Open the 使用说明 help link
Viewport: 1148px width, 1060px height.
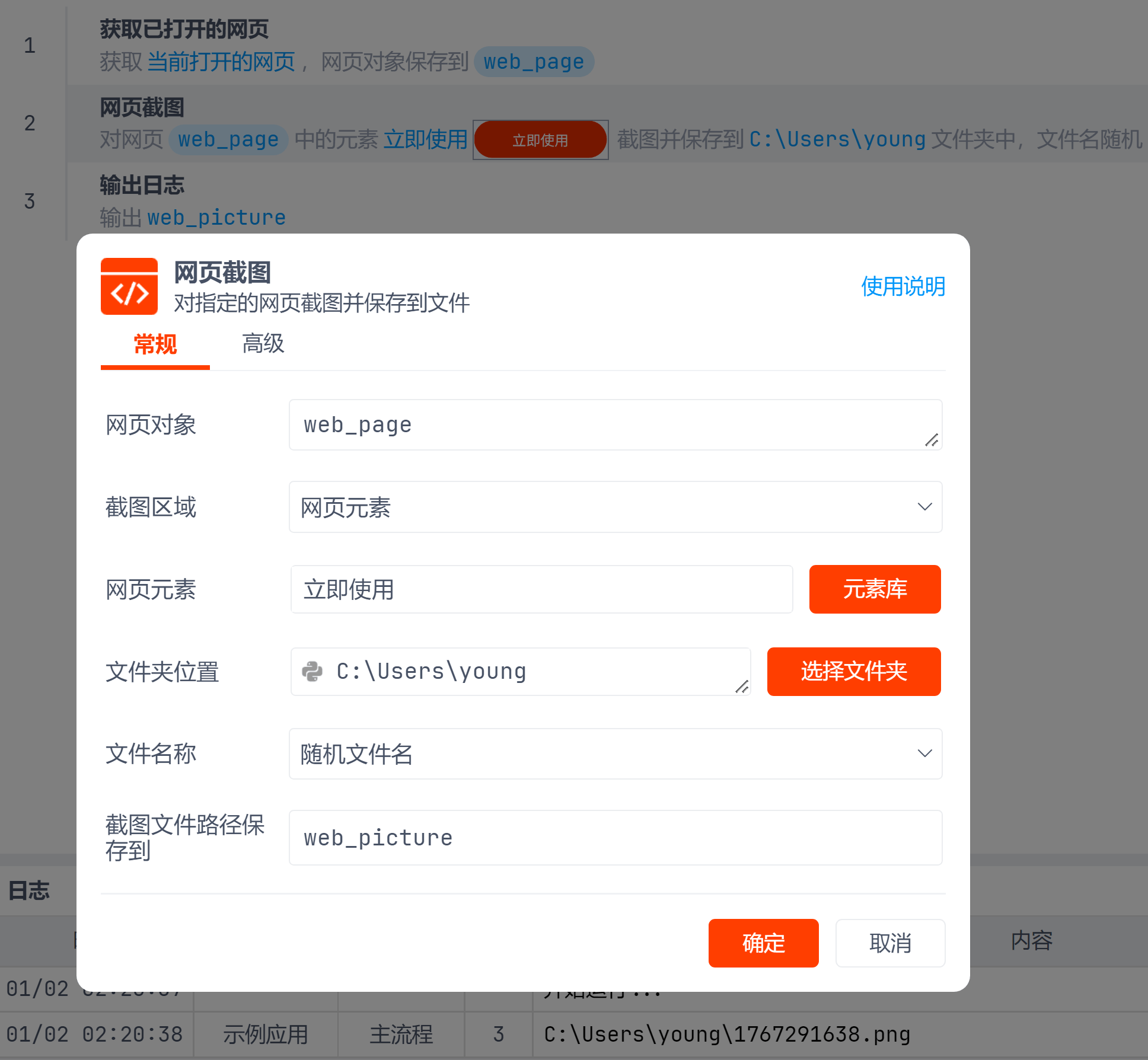pyautogui.click(x=903, y=286)
